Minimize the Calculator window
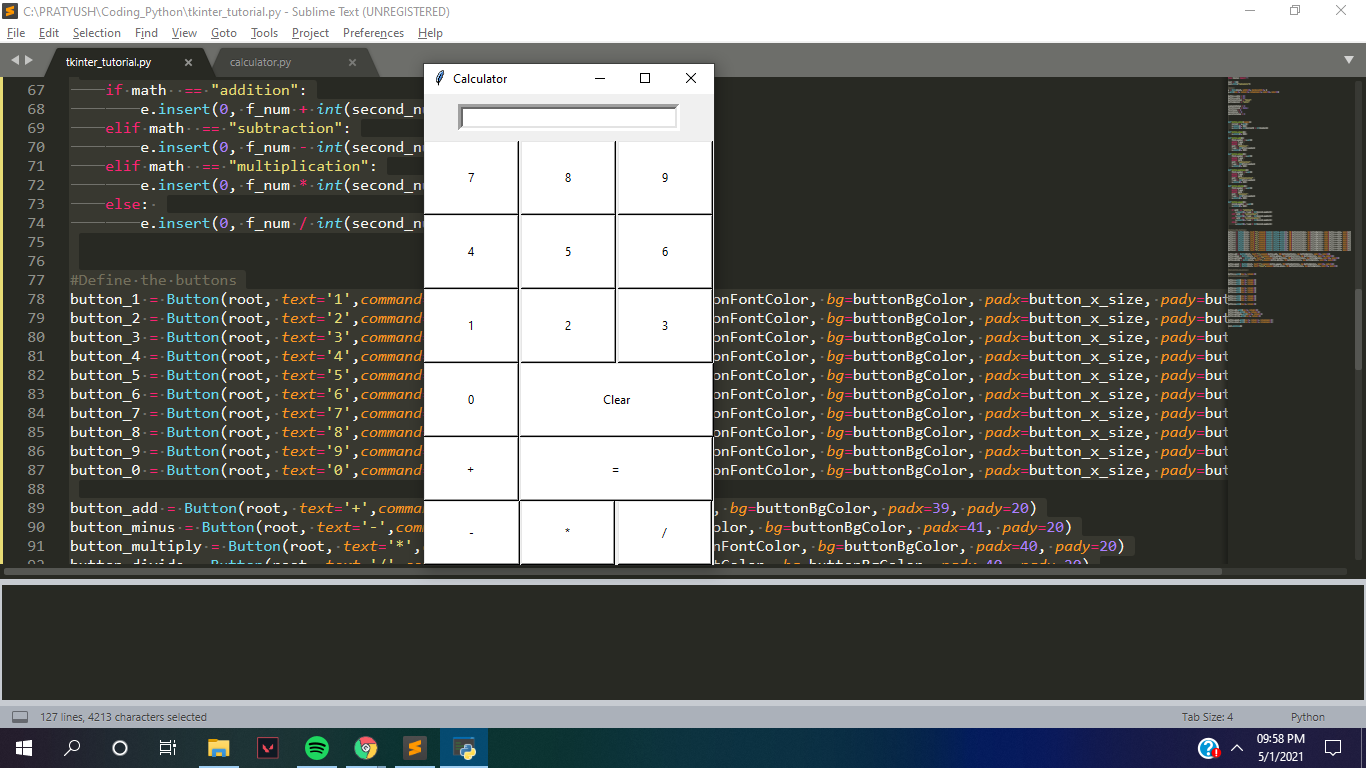This screenshot has height=768, width=1366. coord(600,78)
